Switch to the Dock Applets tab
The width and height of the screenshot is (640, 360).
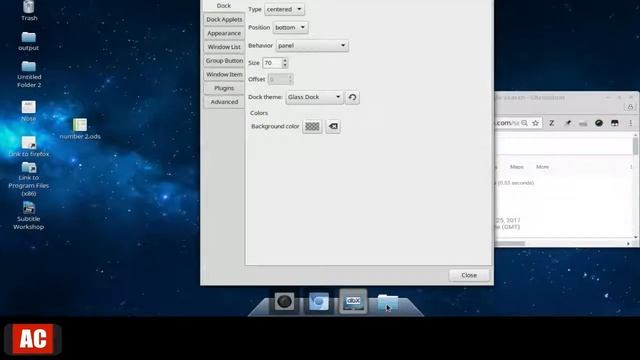pyautogui.click(x=224, y=19)
